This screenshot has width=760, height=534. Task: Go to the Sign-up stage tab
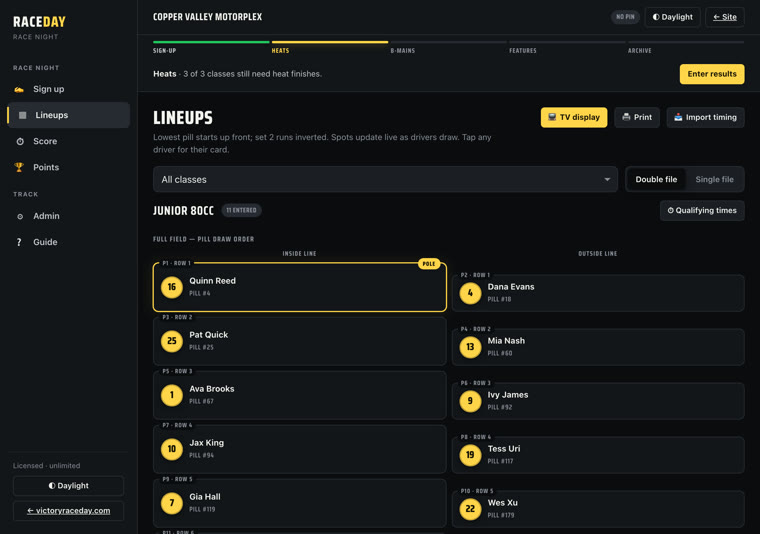(211, 47)
